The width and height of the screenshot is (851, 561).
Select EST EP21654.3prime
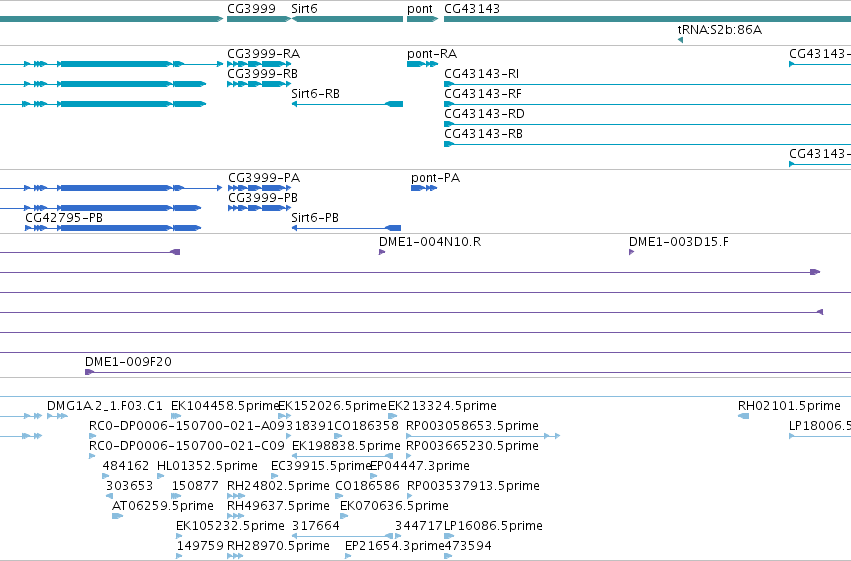click(348, 557)
